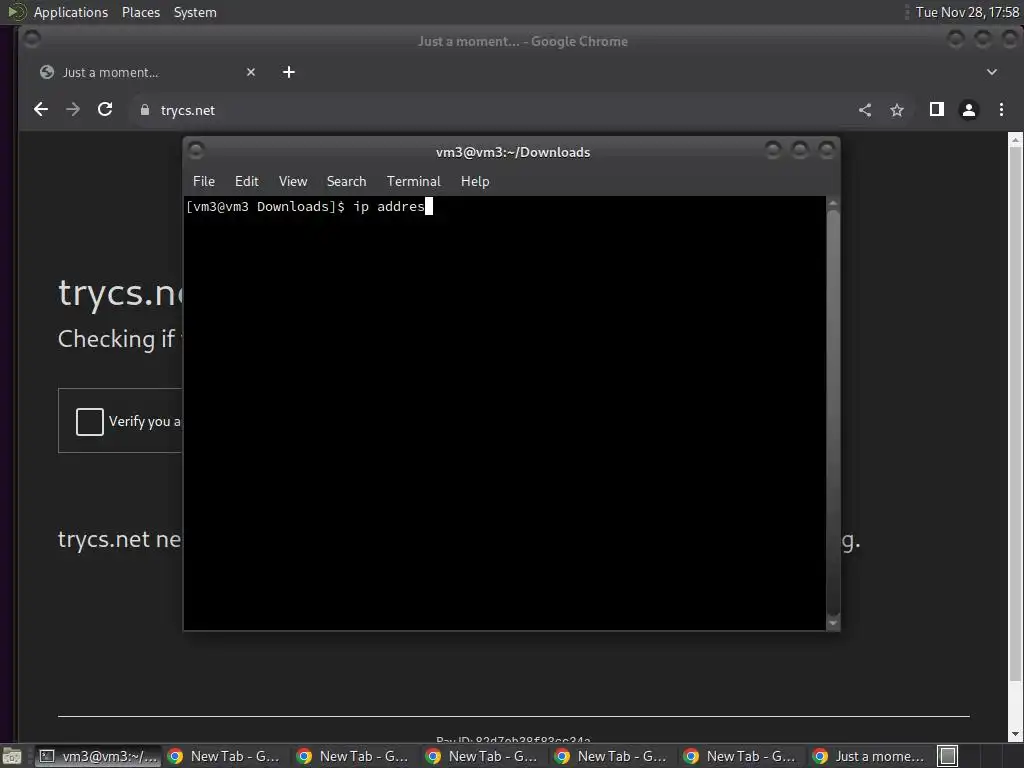
Task: Switch to fourth New Tab Chrome taskbar entry
Action: pos(611,756)
